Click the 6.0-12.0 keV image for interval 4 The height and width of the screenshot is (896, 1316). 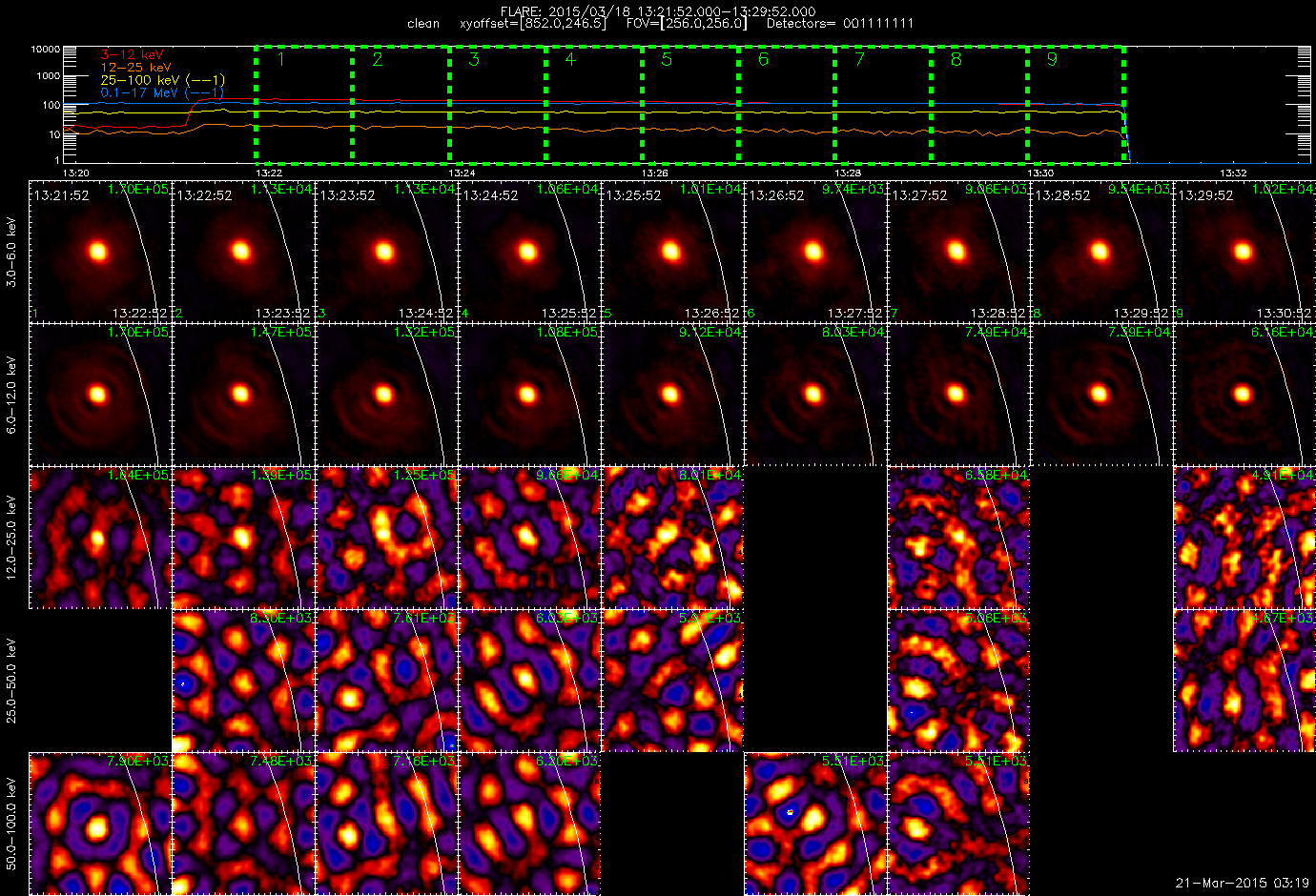pos(529,395)
